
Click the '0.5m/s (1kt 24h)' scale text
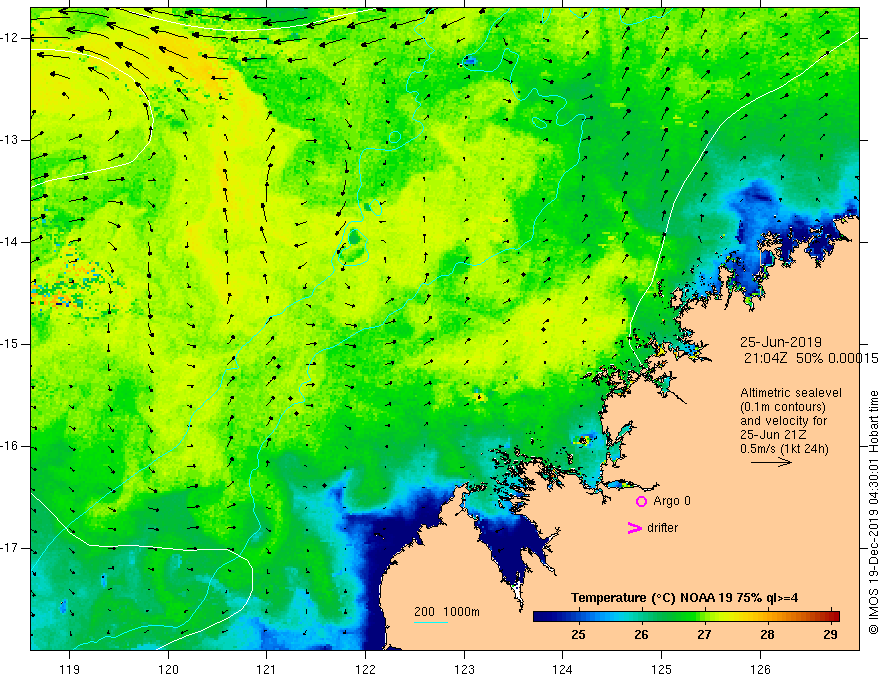tap(784, 449)
